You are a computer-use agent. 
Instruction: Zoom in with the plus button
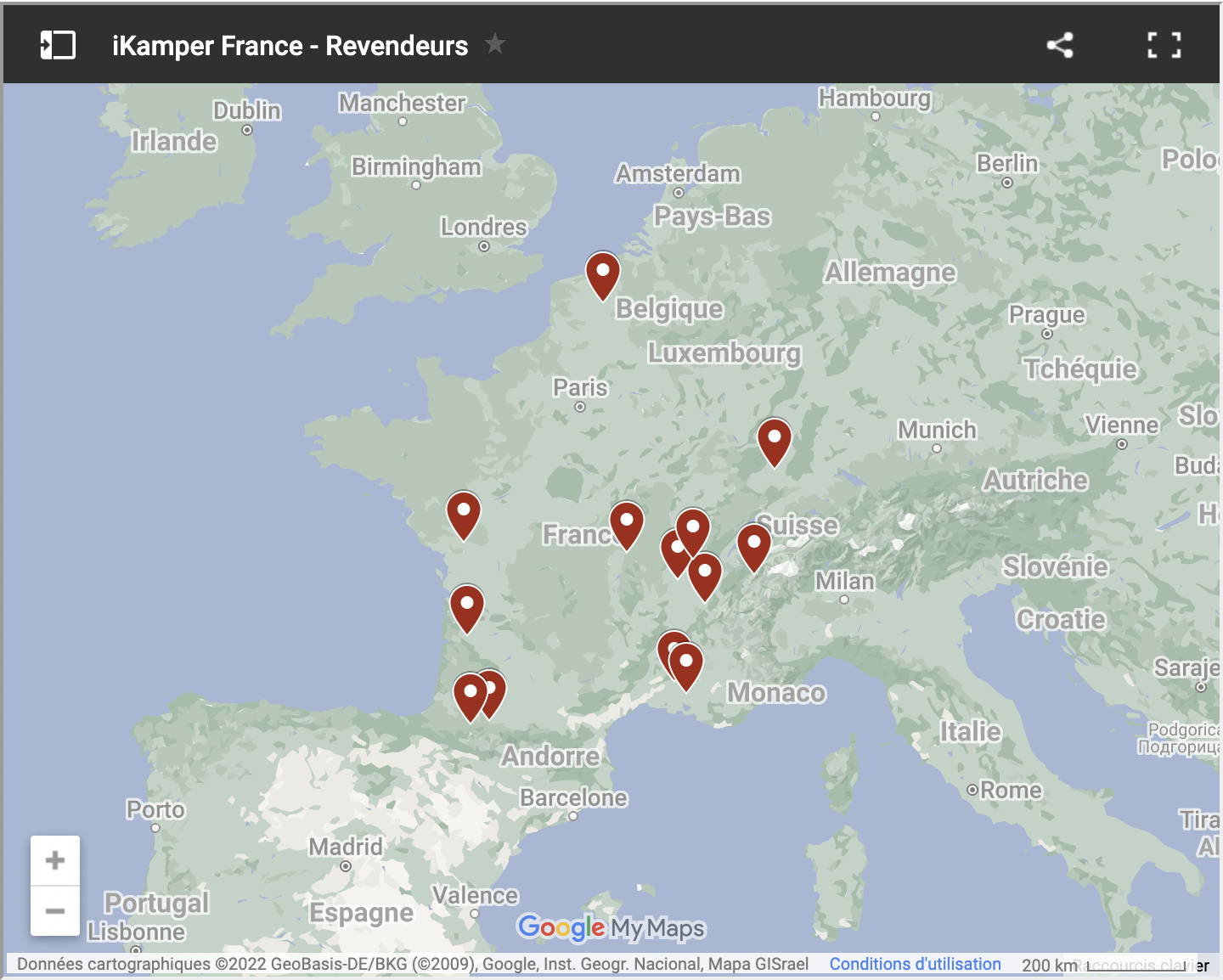click(55, 860)
